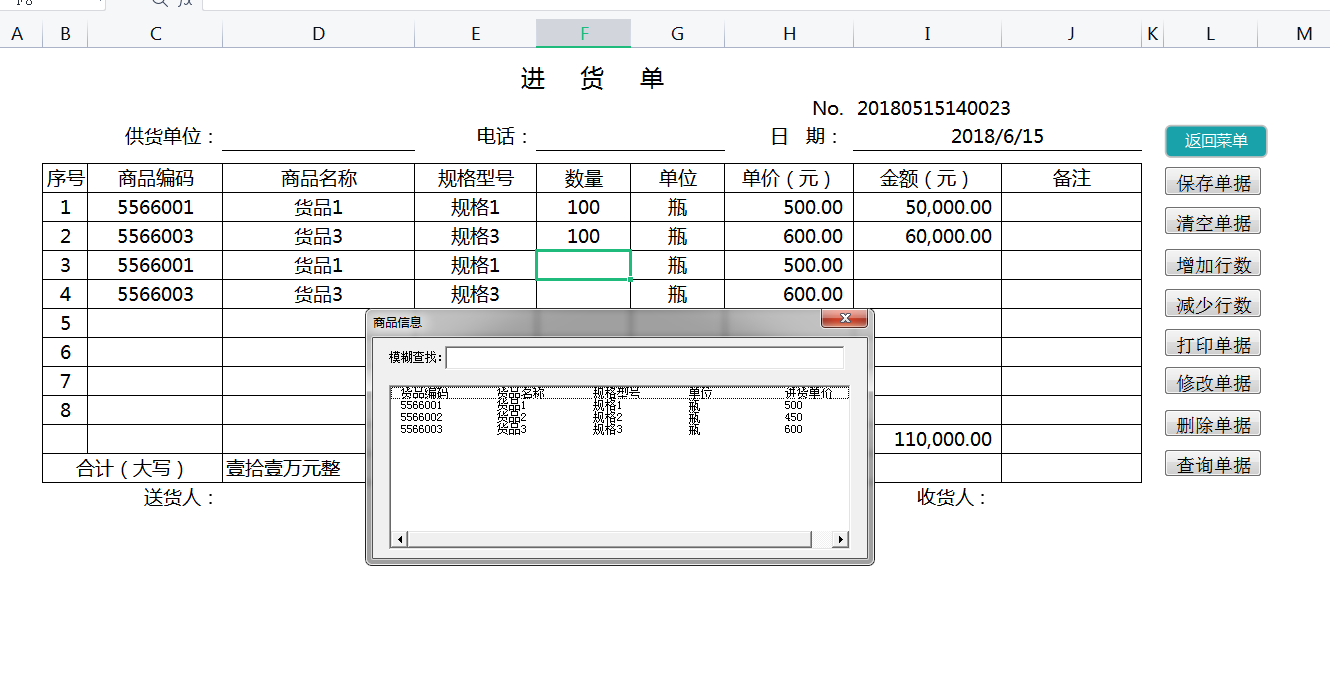Click row 4 unit price 600.00
This screenshot has height=684, width=1330.
pyautogui.click(x=790, y=294)
